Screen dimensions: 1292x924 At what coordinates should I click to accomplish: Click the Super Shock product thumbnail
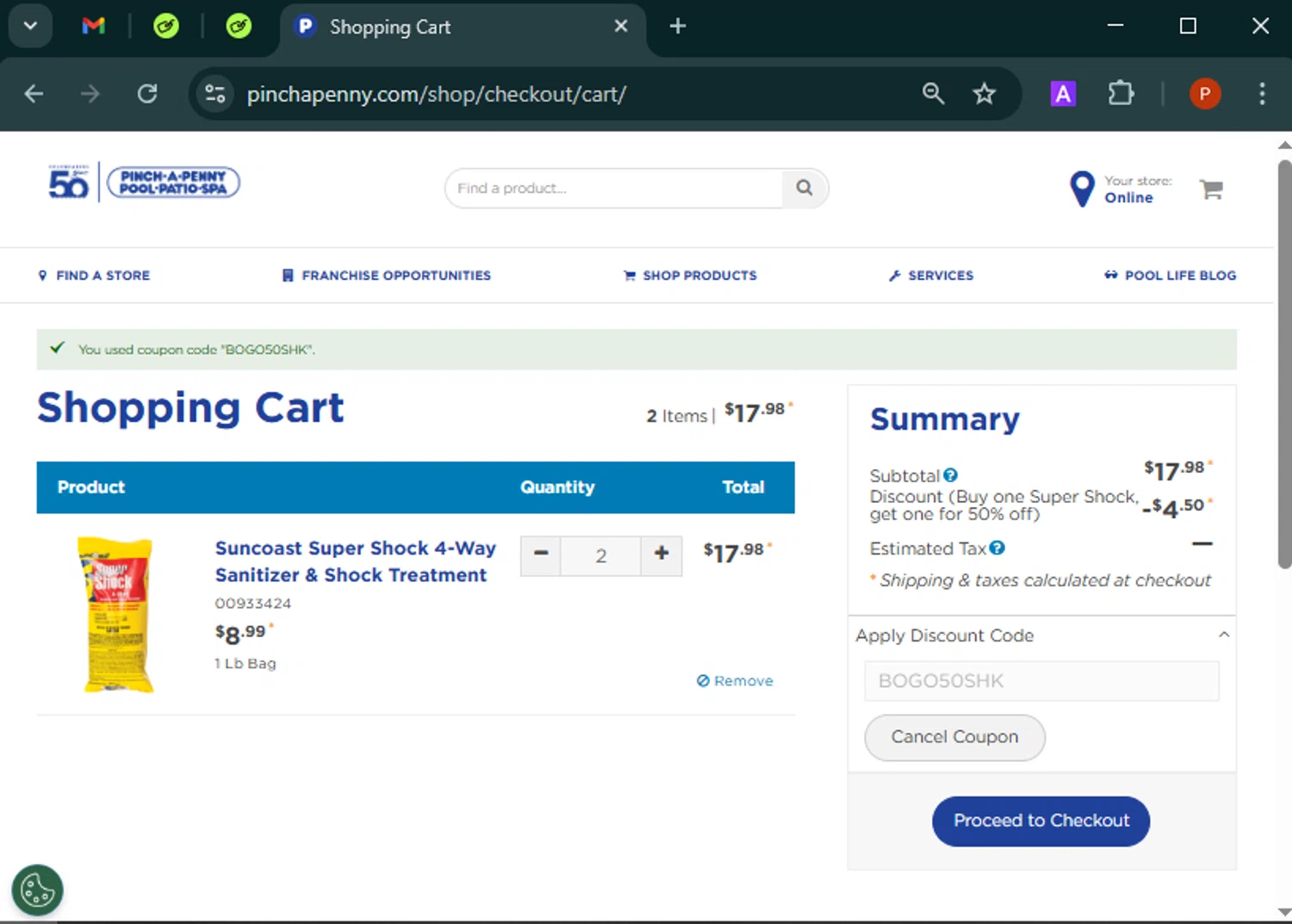tap(115, 614)
